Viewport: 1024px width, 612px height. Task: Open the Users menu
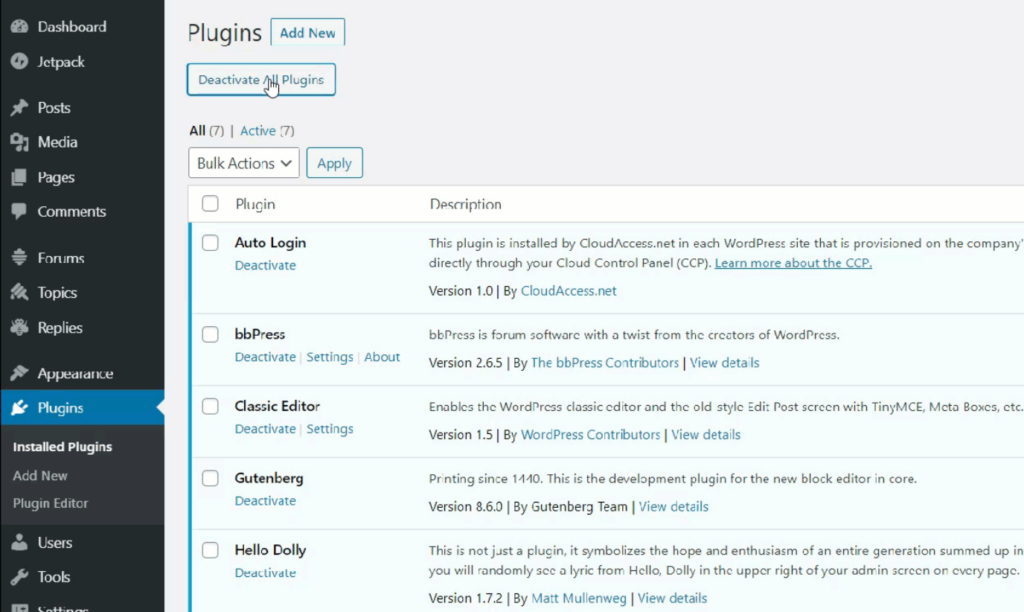[54, 543]
